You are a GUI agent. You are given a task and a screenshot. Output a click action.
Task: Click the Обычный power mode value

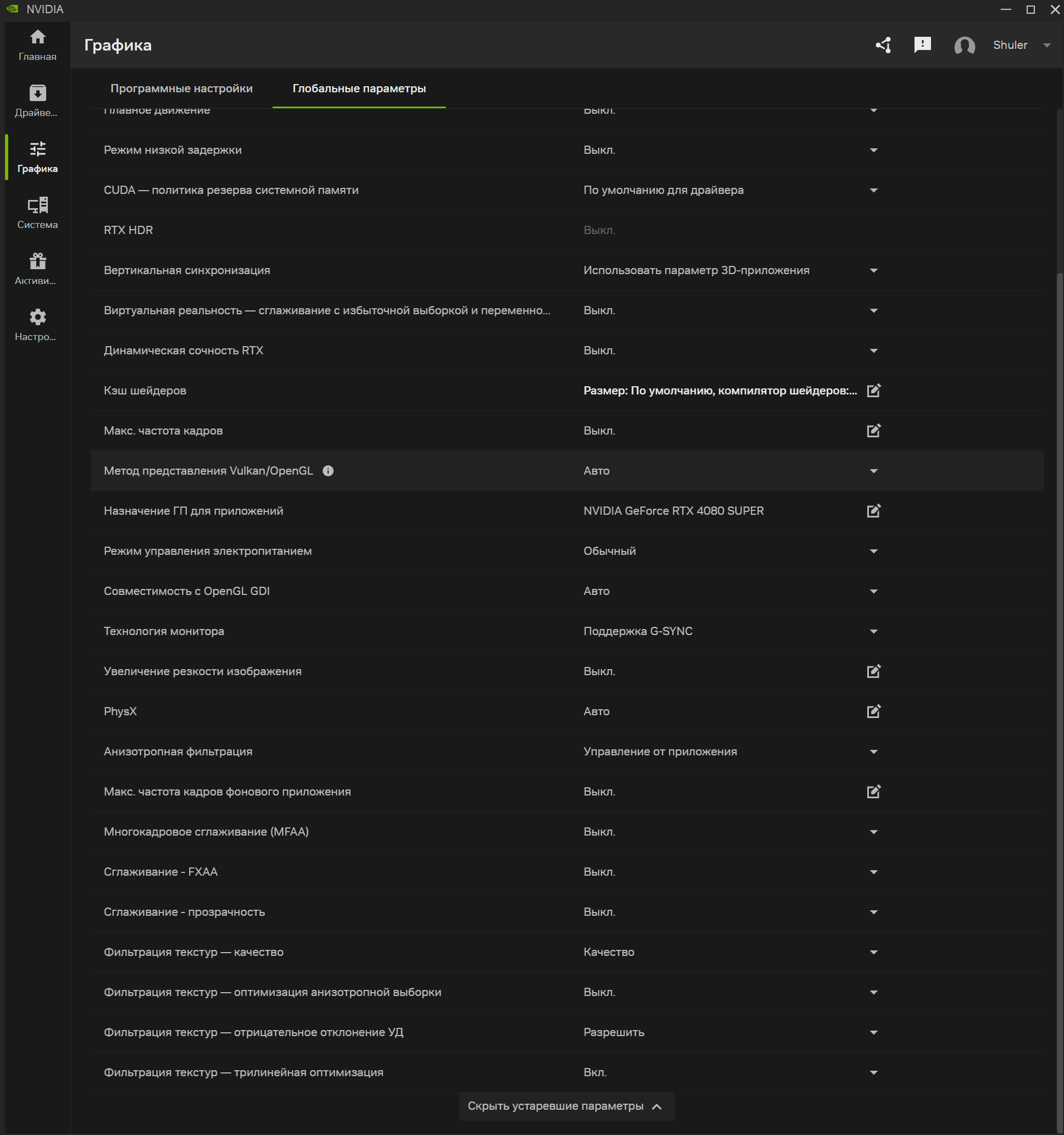click(609, 552)
